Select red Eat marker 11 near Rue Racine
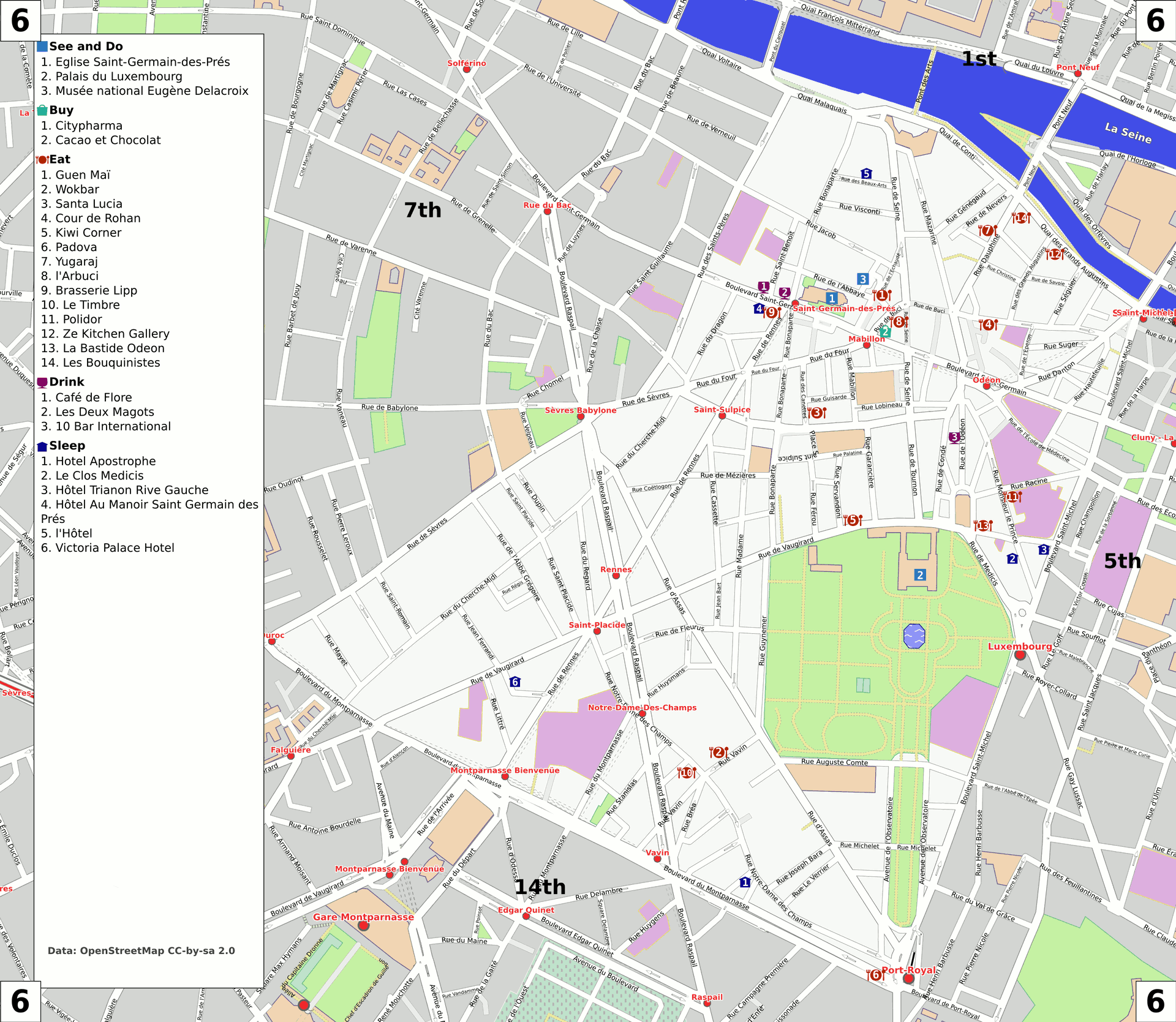 [x=1012, y=497]
